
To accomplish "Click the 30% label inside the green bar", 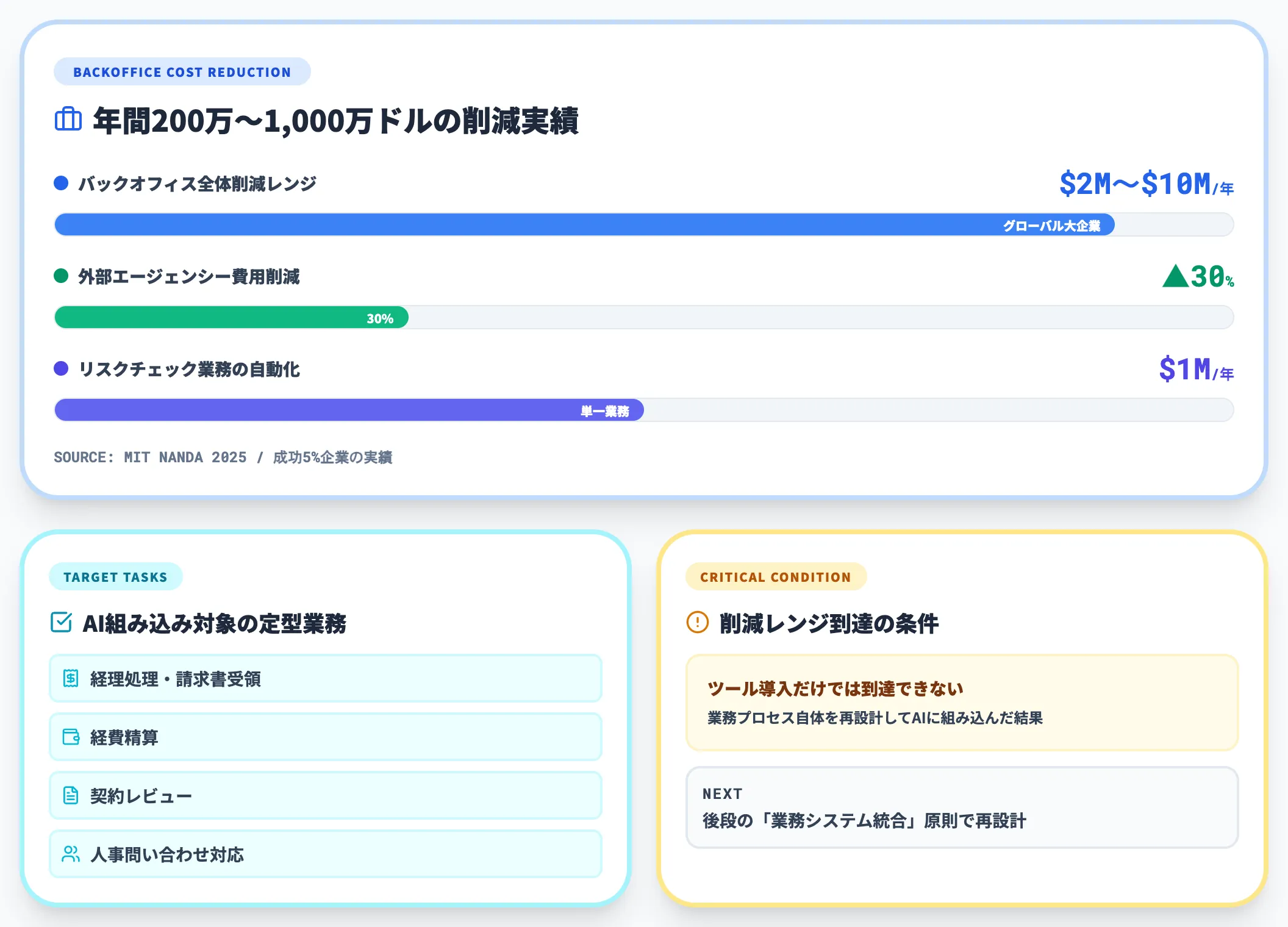I will [x=380, y=318].
